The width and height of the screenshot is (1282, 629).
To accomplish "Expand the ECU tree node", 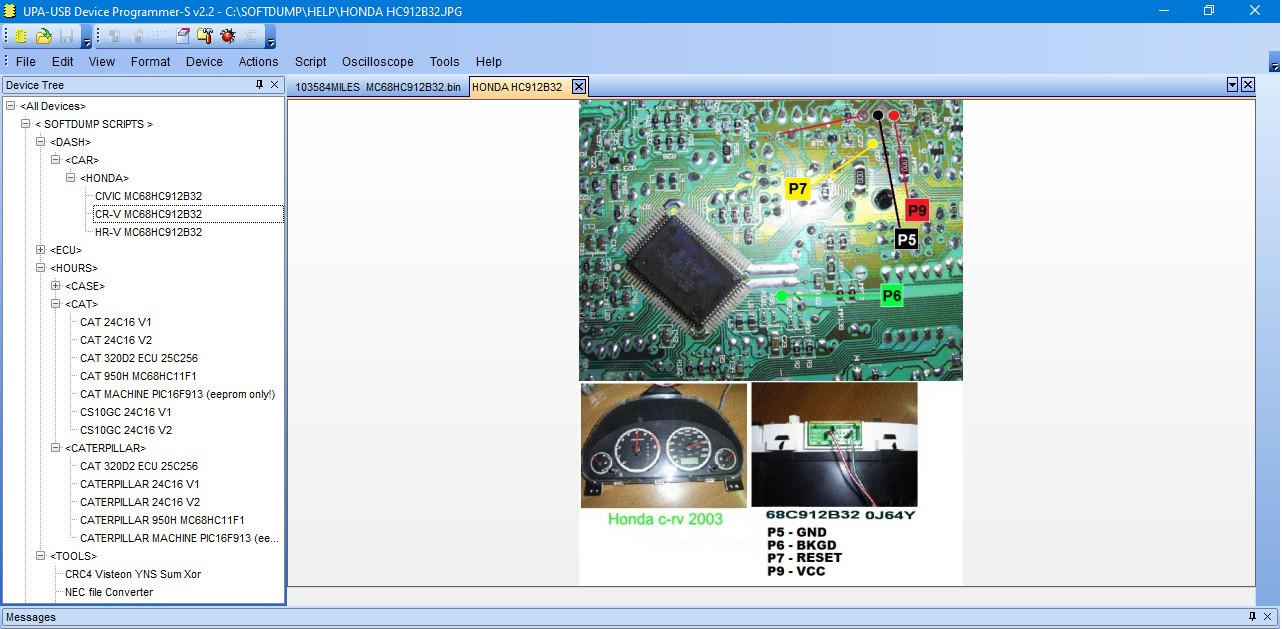I will 41,250.
